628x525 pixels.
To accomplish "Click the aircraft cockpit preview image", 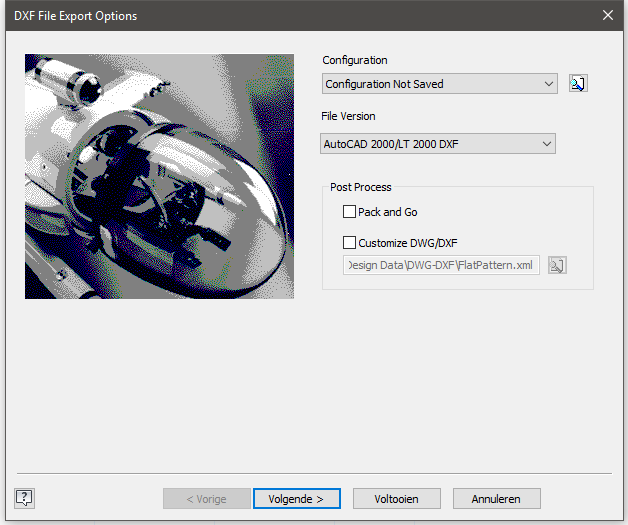I will pyautogui.click(x=159, y=177).
